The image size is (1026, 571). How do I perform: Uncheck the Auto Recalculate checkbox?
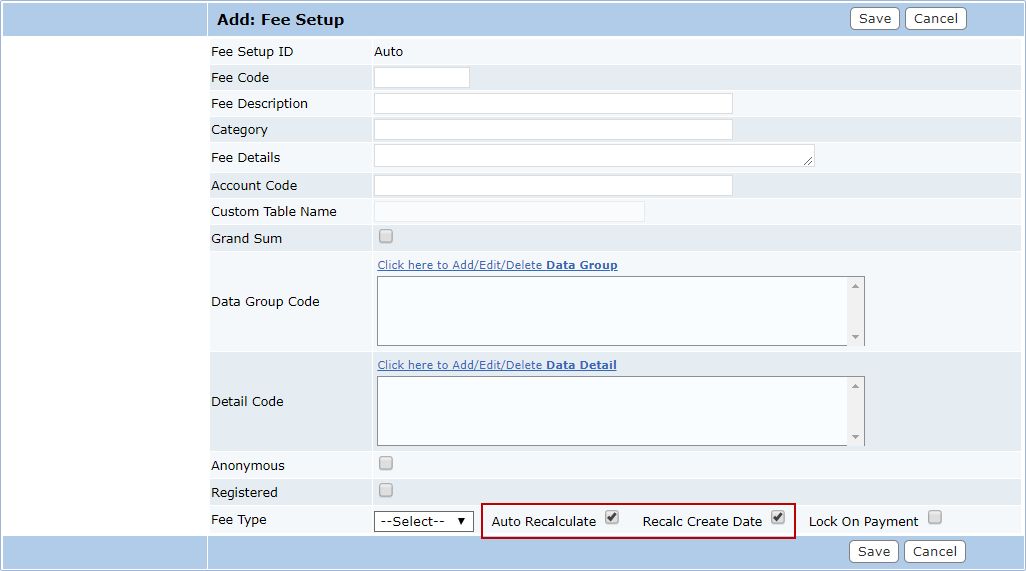(612, 518)
